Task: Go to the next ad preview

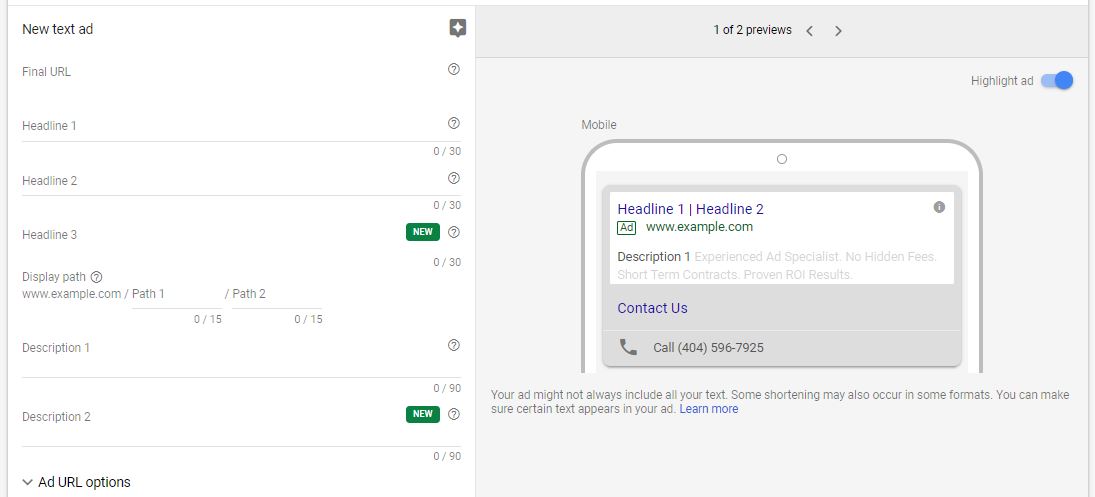Action: (x=838, y=31)
